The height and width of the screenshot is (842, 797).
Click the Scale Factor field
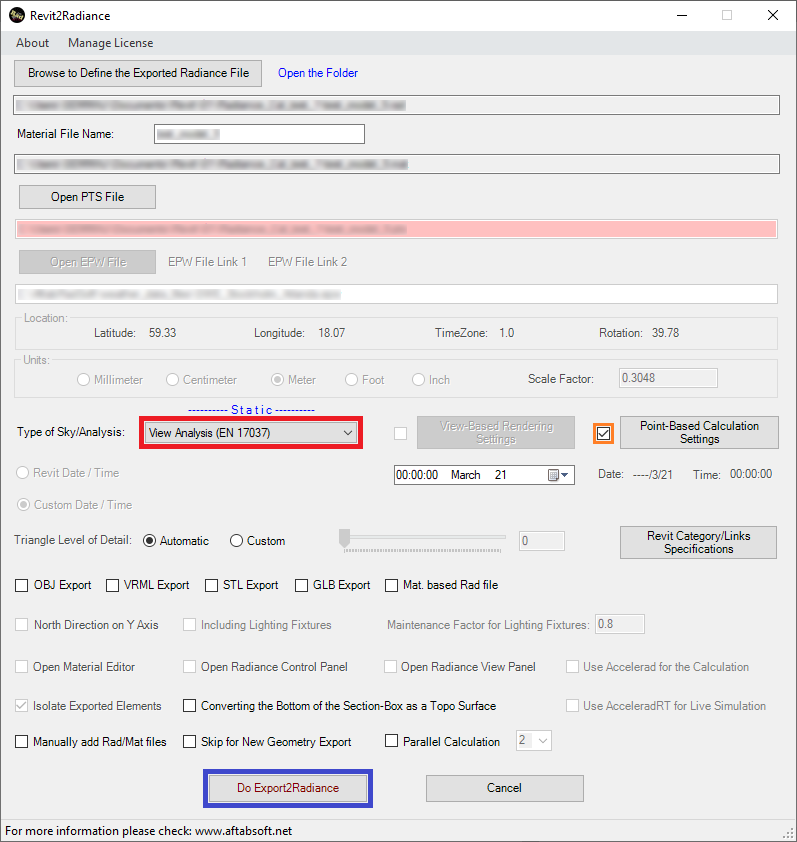tap(668, 378)
